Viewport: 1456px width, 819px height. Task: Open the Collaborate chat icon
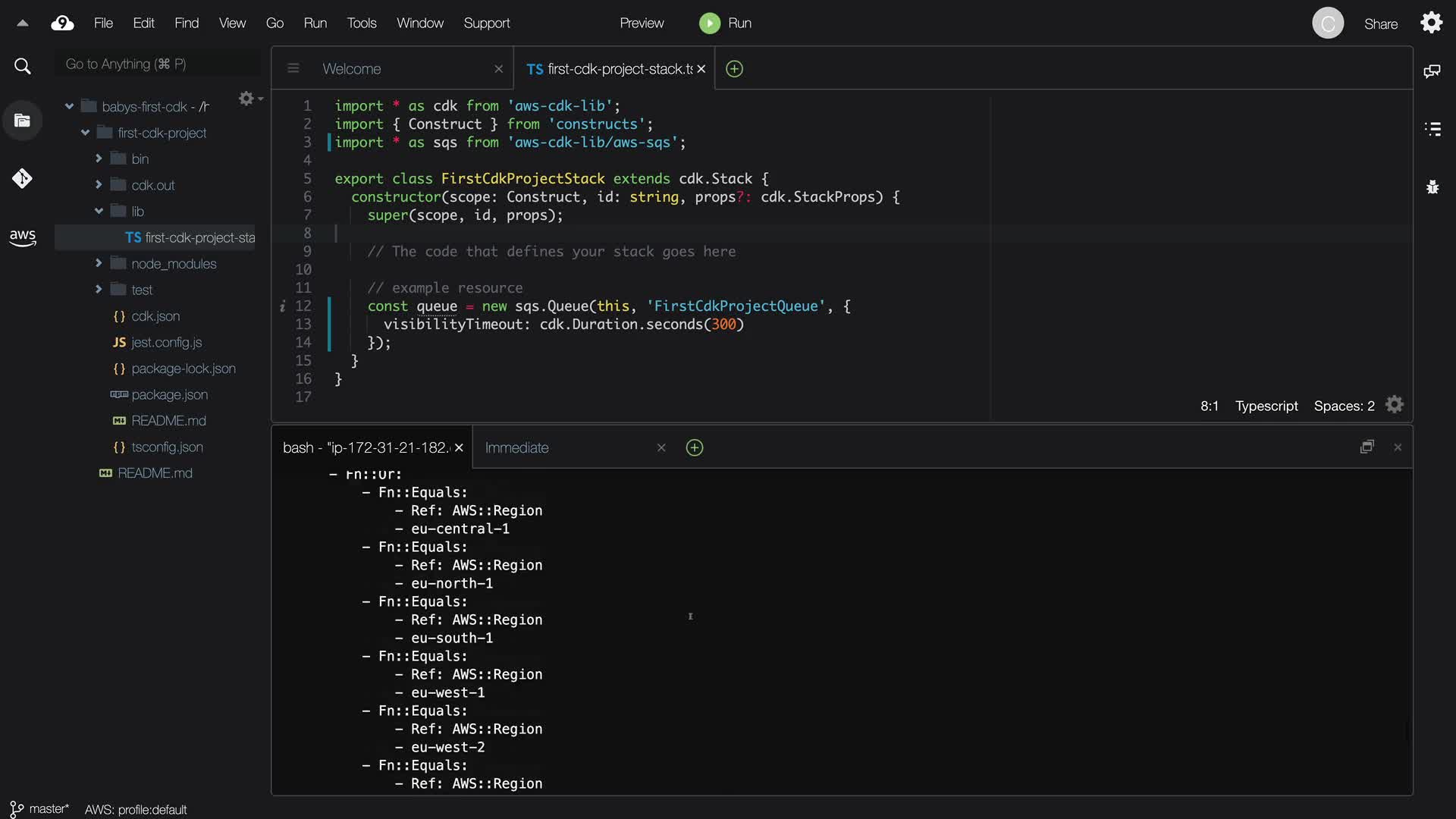pos(1432,71)
